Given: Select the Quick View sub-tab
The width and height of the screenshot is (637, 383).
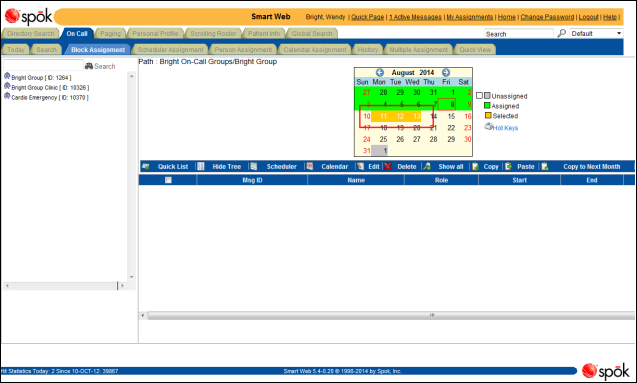Looking at the screenshot, I should pos(475,50).
